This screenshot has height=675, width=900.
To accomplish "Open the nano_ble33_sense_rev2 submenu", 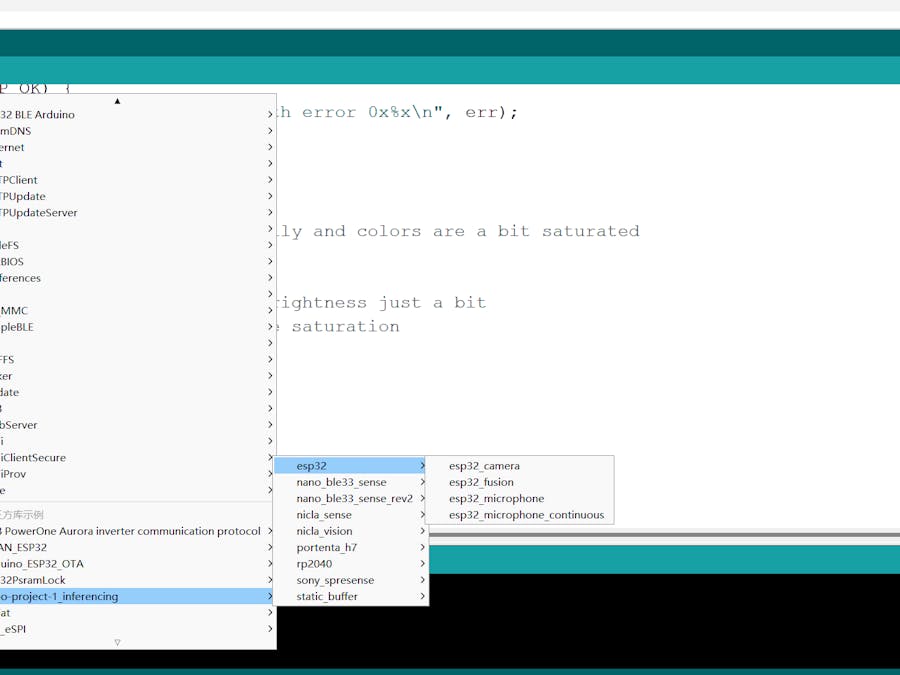I will pos(354,499).
